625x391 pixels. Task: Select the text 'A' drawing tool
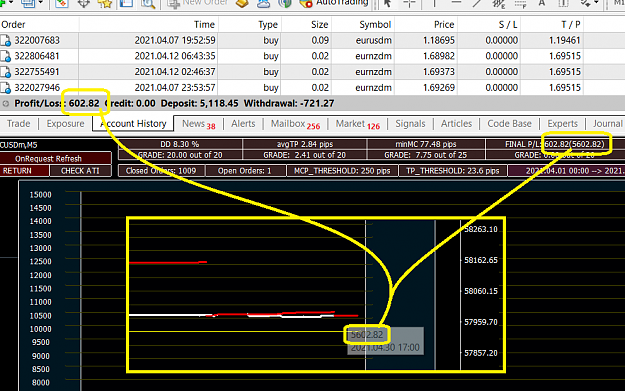click(x=542, y=3)
